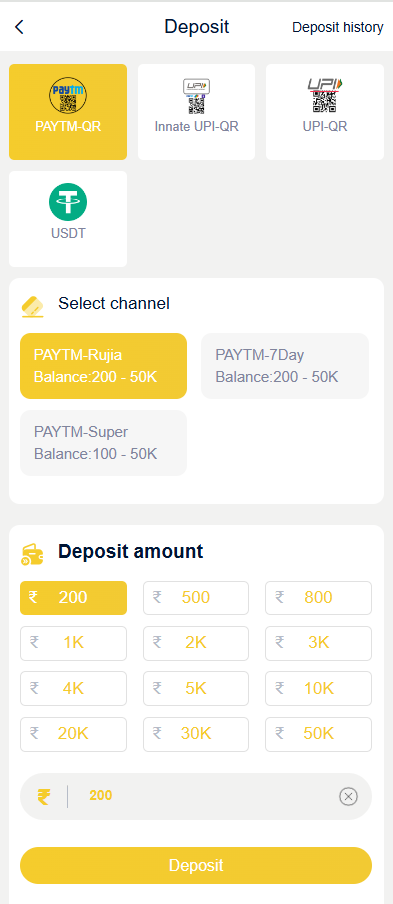Select the ₹1K amount chip

[x=73, y=643]
